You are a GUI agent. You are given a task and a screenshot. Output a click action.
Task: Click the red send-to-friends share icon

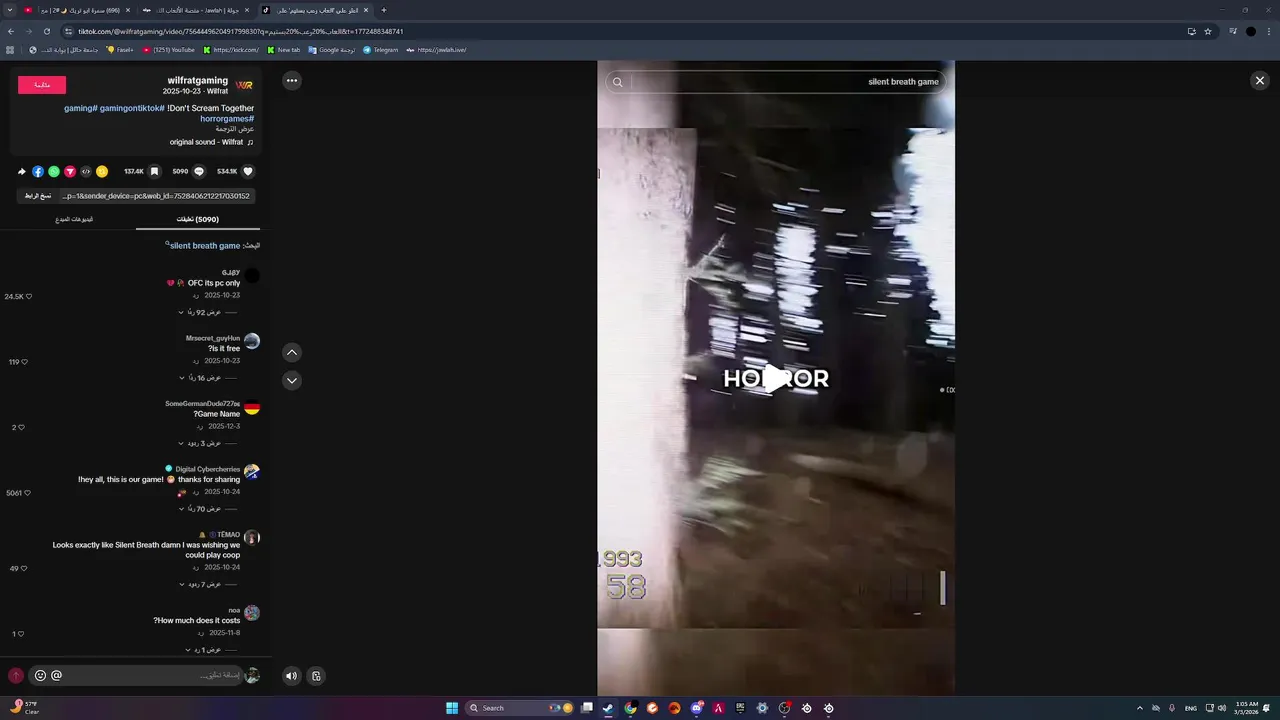tap(70, 171)
